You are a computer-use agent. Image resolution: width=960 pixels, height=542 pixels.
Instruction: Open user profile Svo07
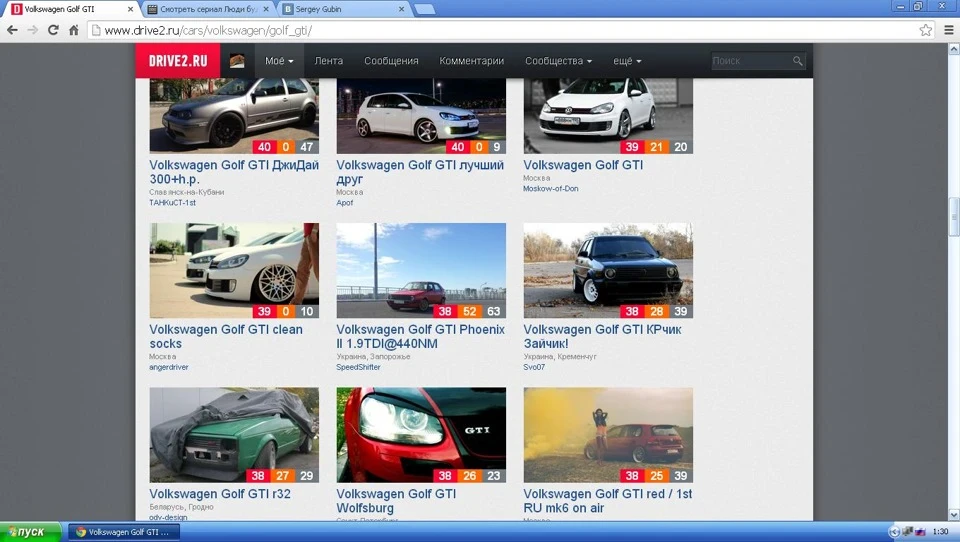tap(534, 367)
